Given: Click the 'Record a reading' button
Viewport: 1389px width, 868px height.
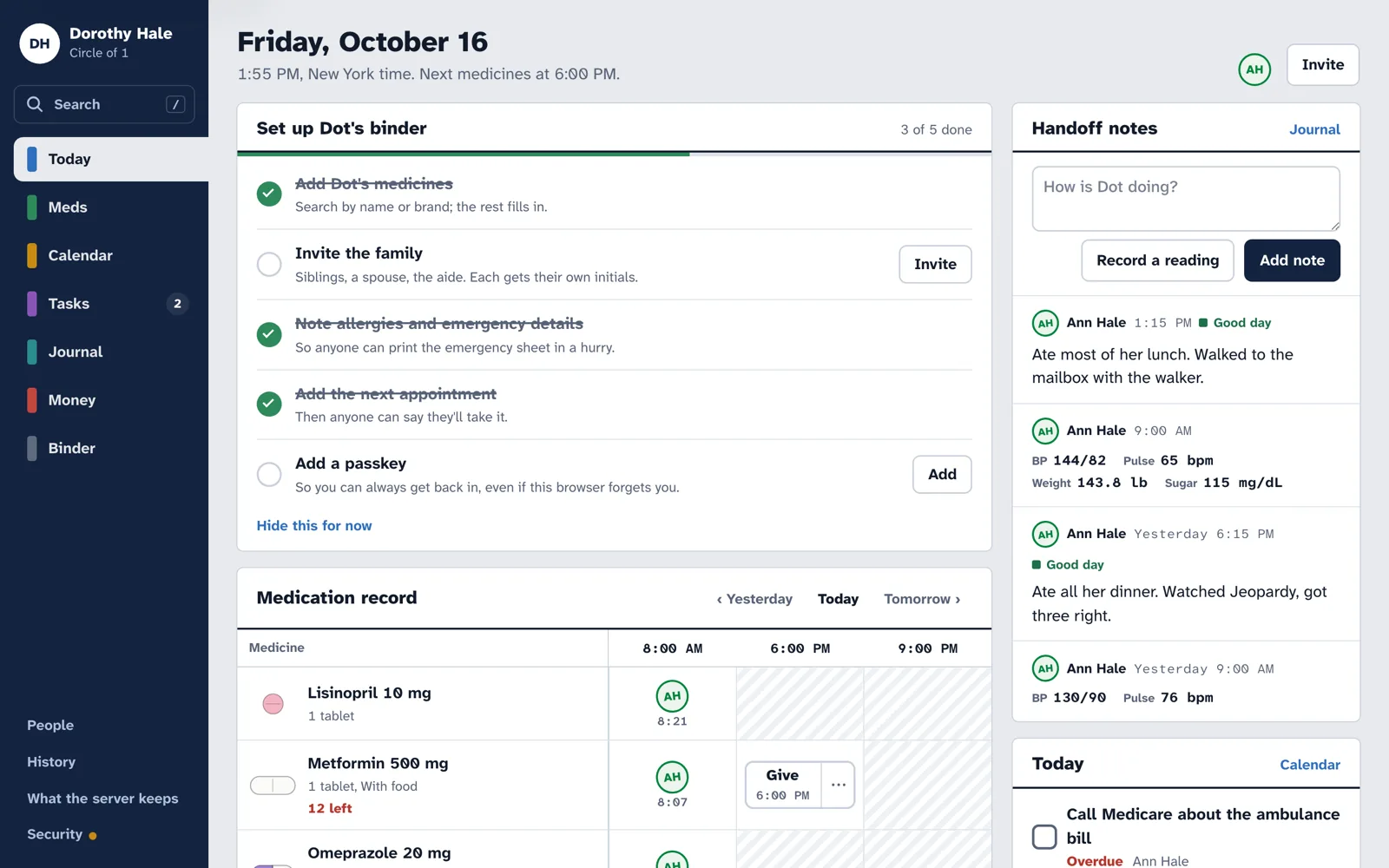Looking at the screenshot, I should click(1157, 260).
